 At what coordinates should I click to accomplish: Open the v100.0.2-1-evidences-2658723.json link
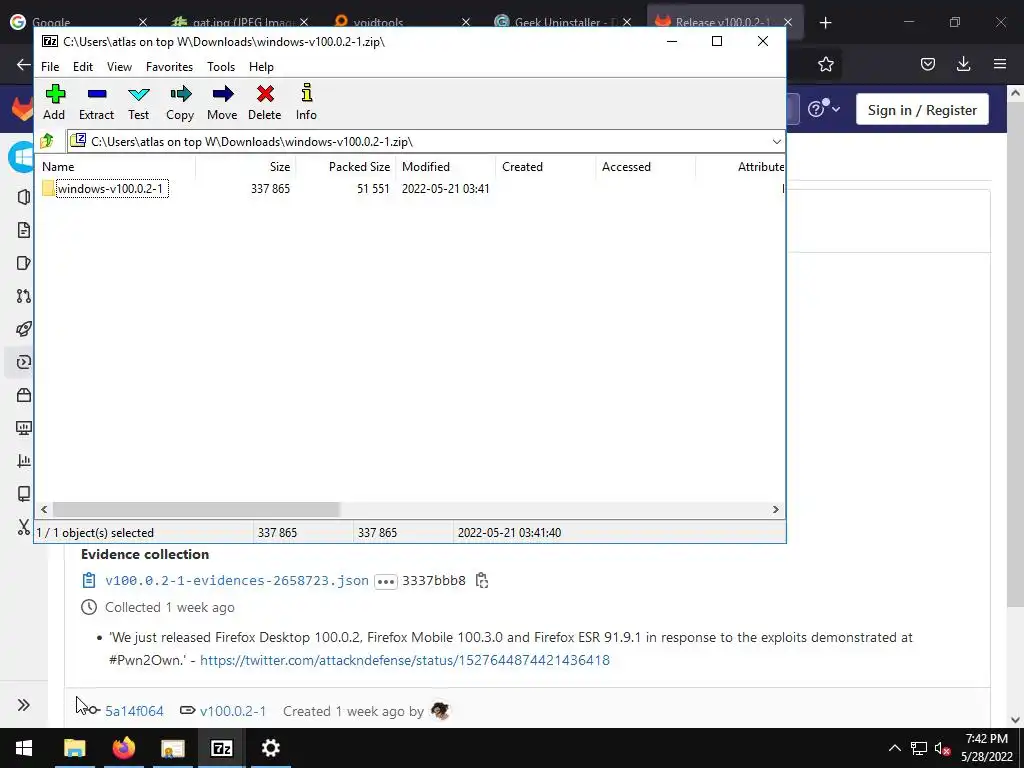point(236,581)
